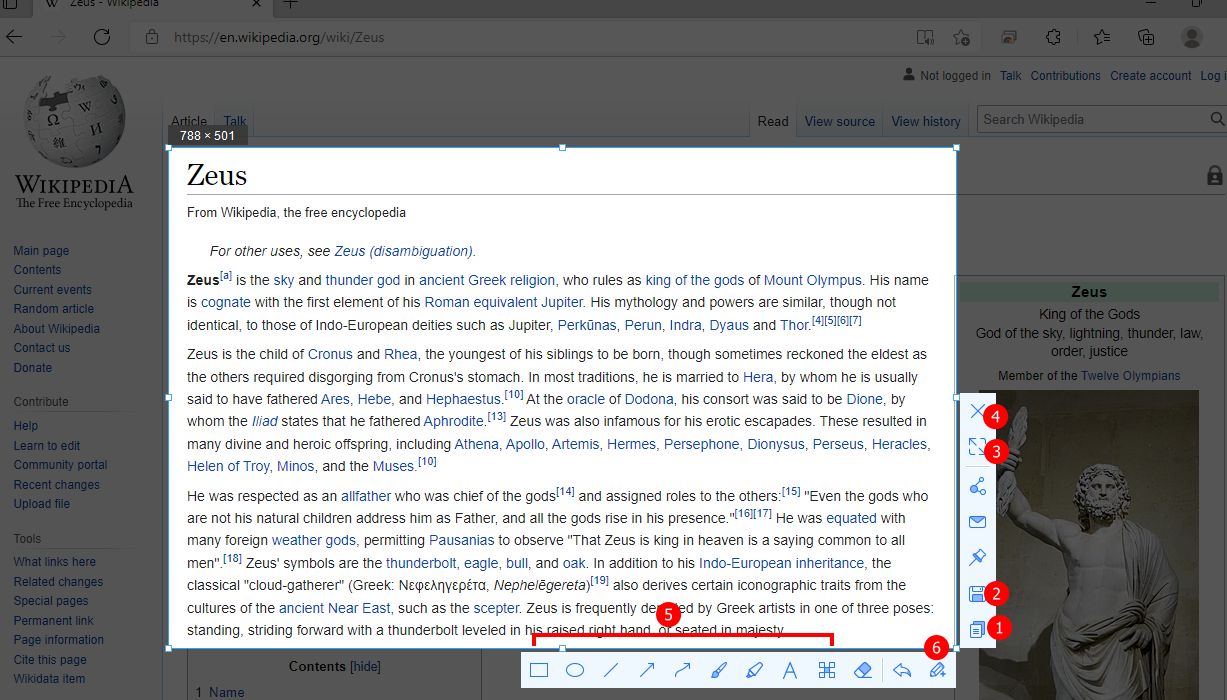Reload the page with the refresh icon
Image resolution: width=1227 pixels, height=700 pixels.
(102, 37)
